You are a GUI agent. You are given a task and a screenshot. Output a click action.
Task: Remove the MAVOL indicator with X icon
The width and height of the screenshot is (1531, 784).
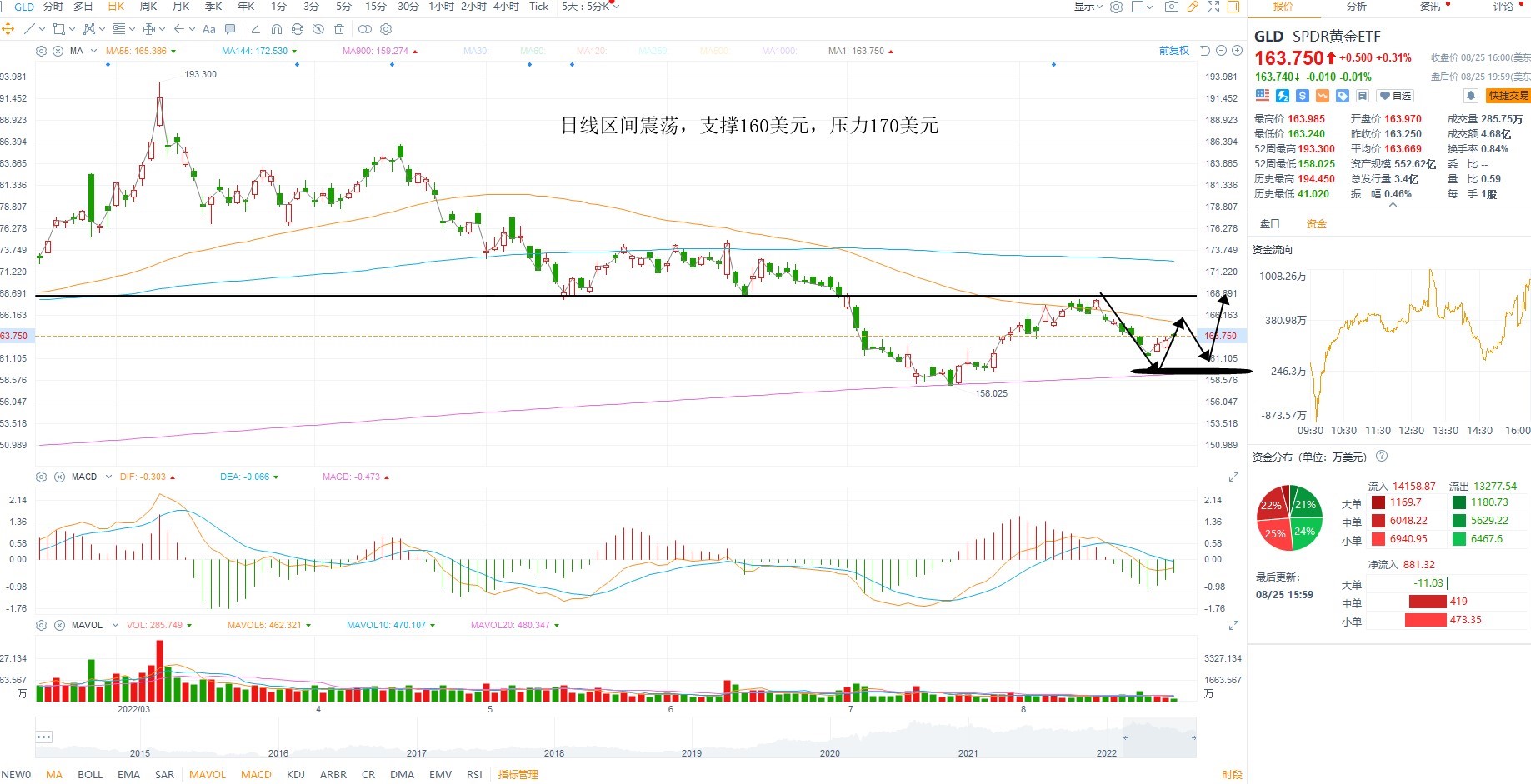click(x=59, y=625)
